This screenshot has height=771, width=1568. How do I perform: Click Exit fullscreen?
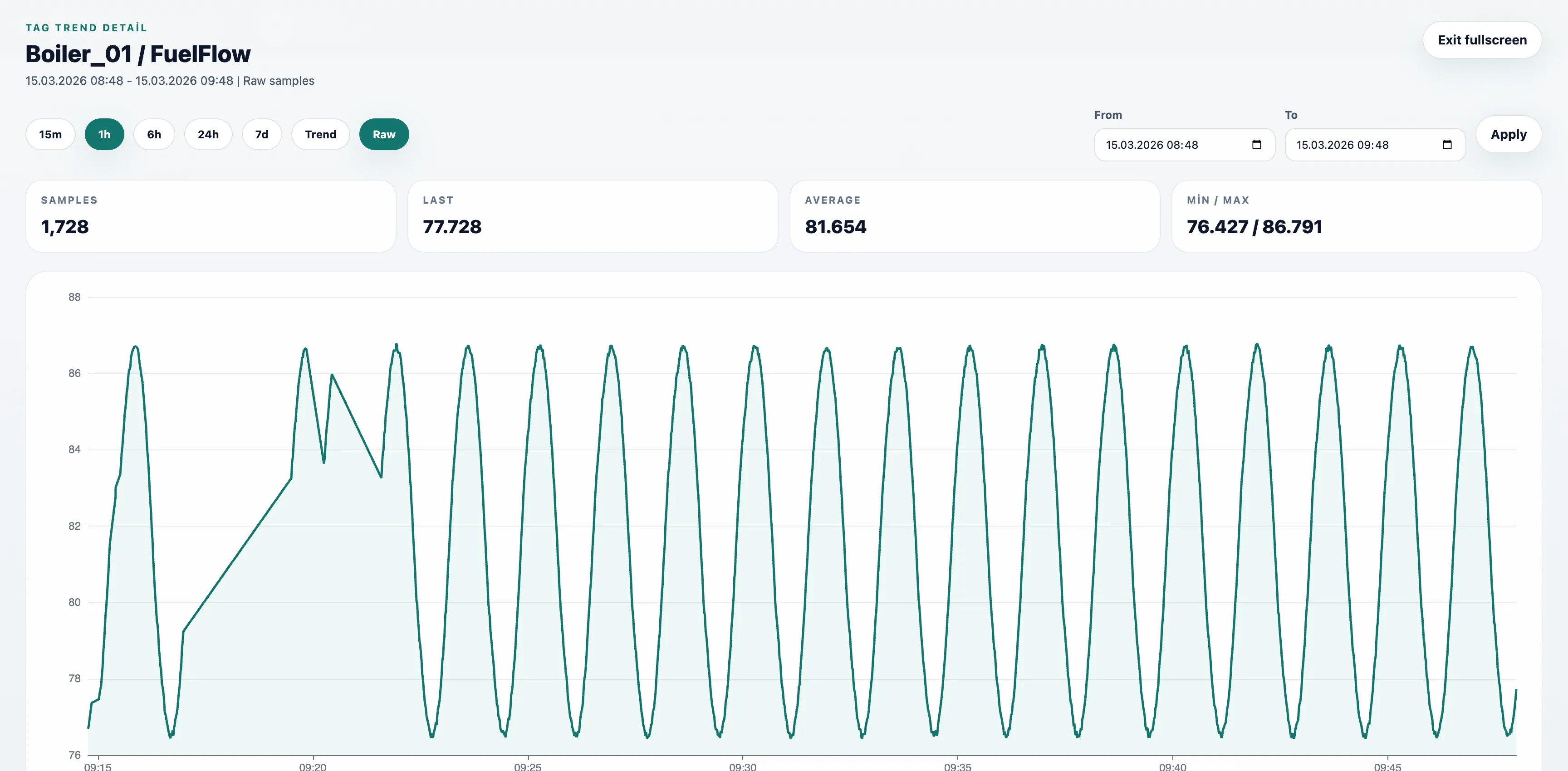tap(1482, 39)
